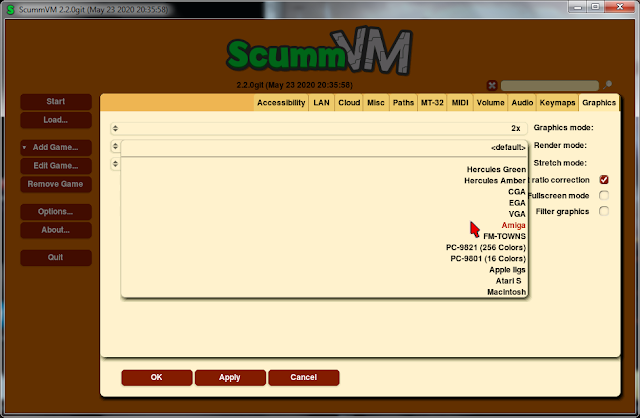
Task: Open the Misc tab
Action: pyautogui.click(x=376, y=102)
